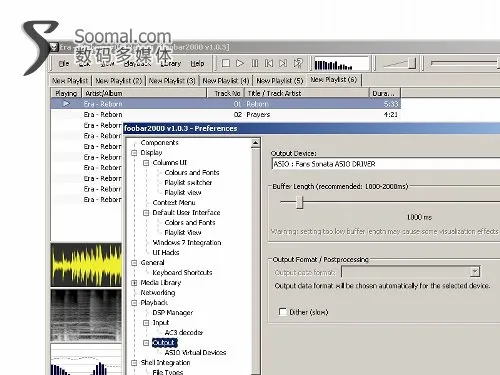Sort by the Playing column header
The height and width of the screenshot is (375, 500).
point(66,93)
